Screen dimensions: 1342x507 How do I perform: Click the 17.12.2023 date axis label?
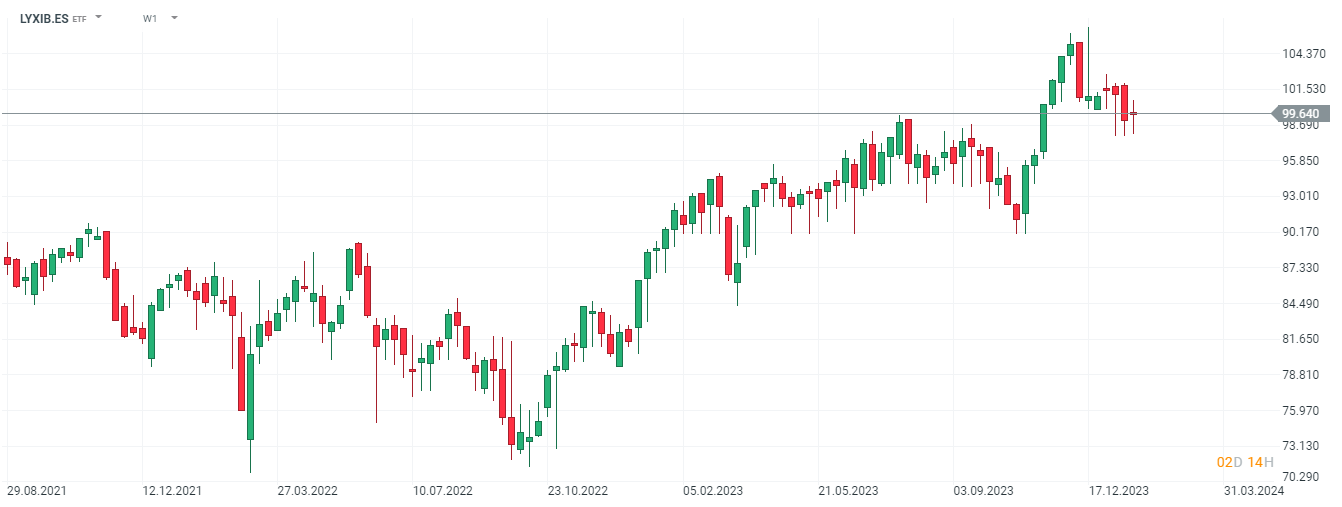coord(1118,491)
